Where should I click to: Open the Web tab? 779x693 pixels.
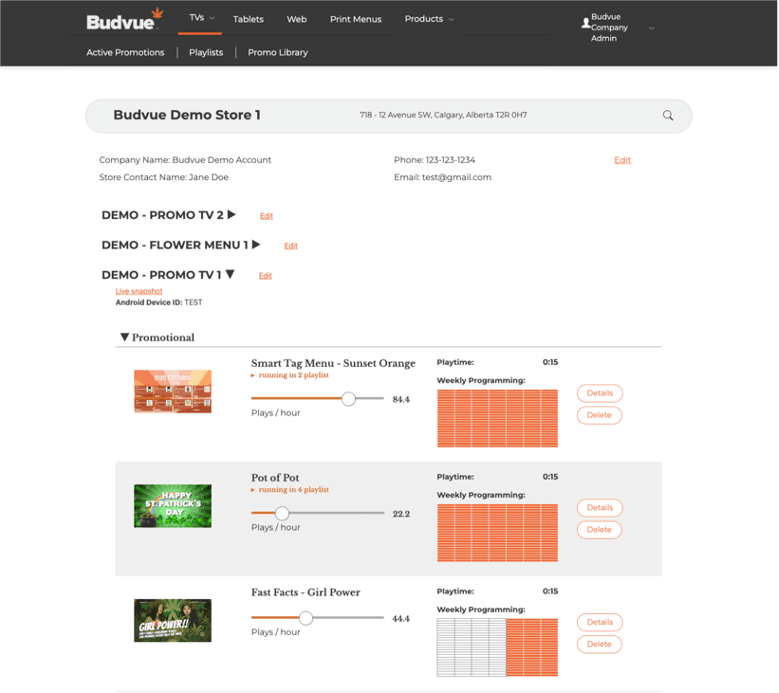point(297,19)
